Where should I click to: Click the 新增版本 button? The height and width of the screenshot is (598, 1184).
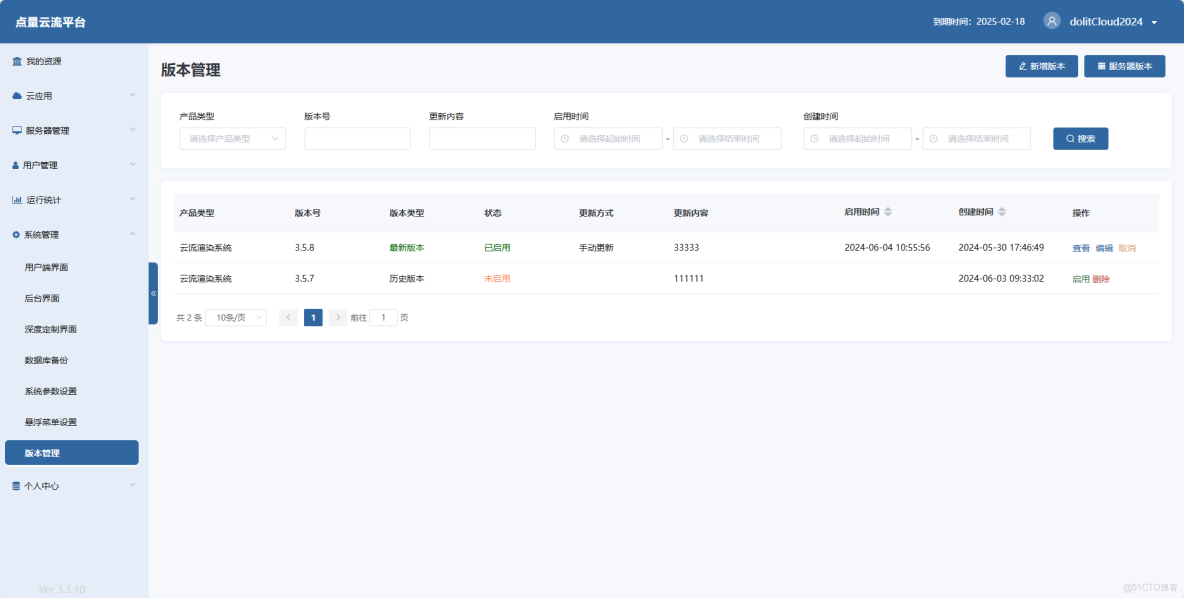coord(1041,65)
